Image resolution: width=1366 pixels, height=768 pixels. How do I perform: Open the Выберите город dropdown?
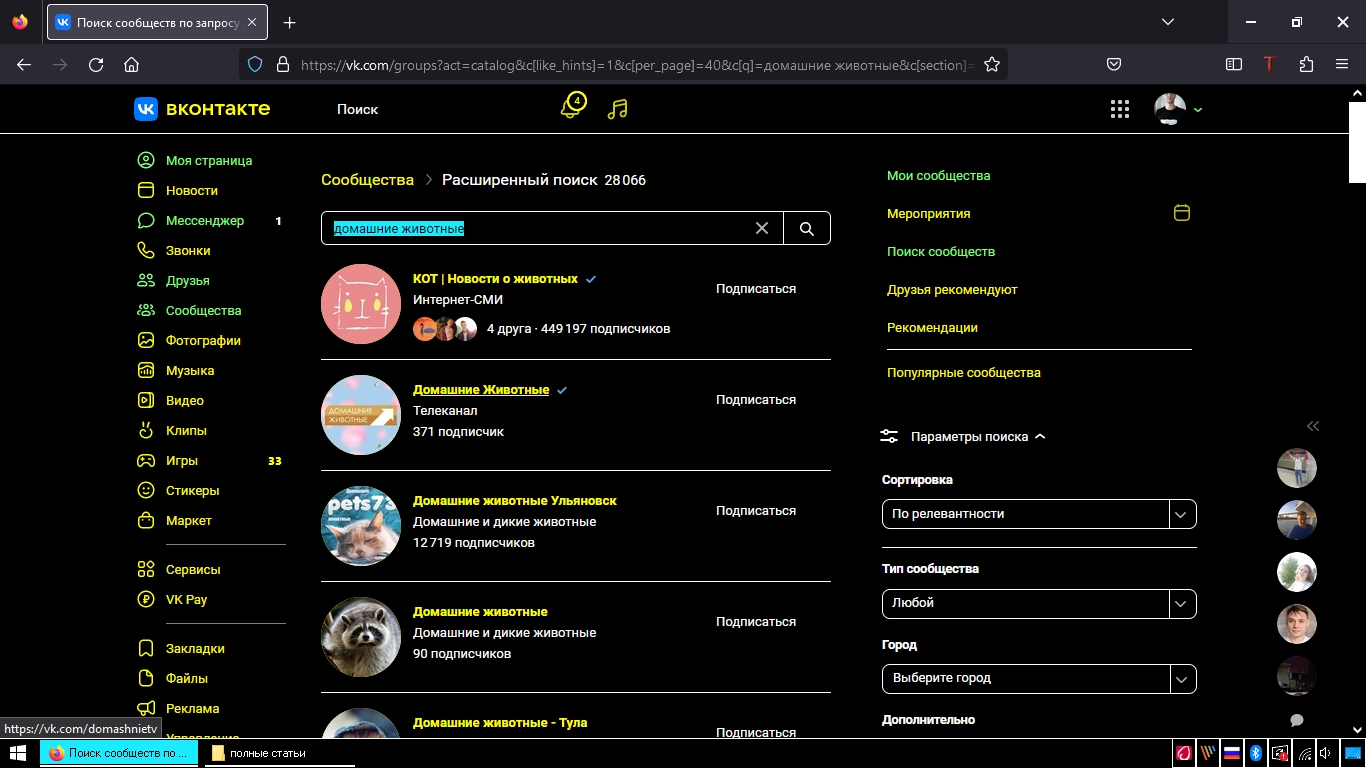click(1039, 678)
